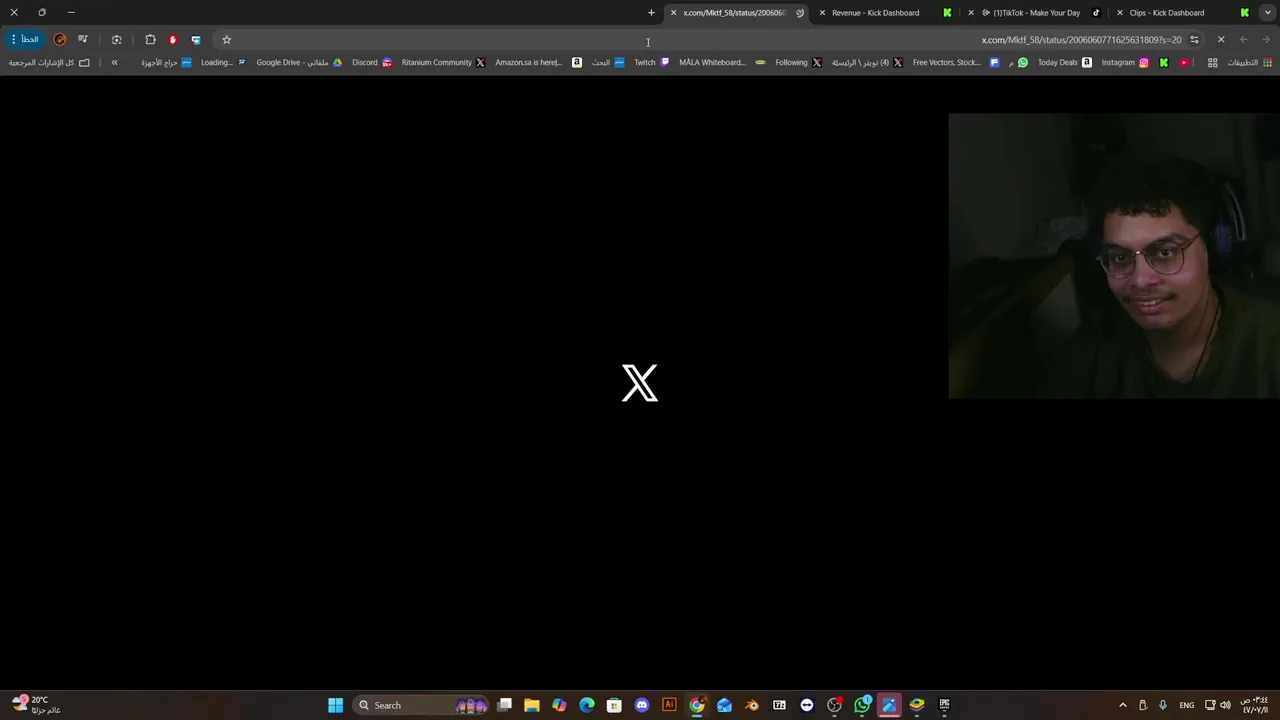Go back with the browser arrow

tap(1266, 40)
